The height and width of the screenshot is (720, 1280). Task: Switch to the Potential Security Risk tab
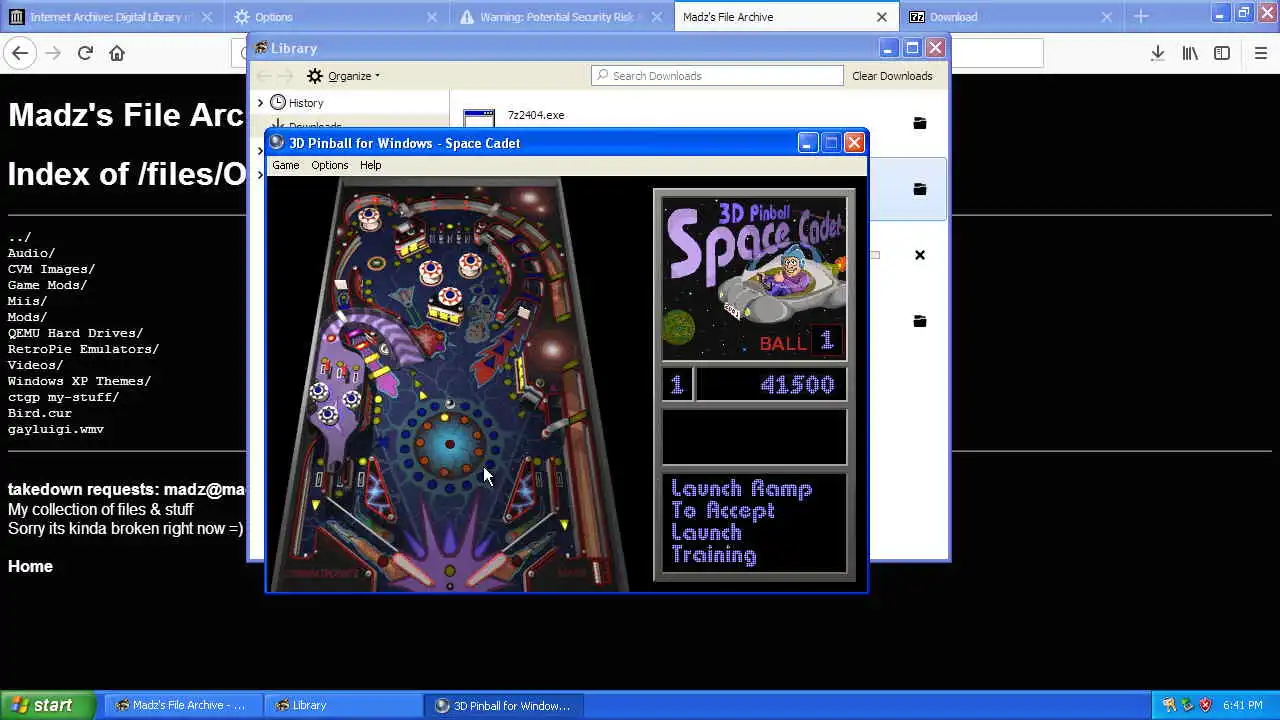click(x=561, y=17)
